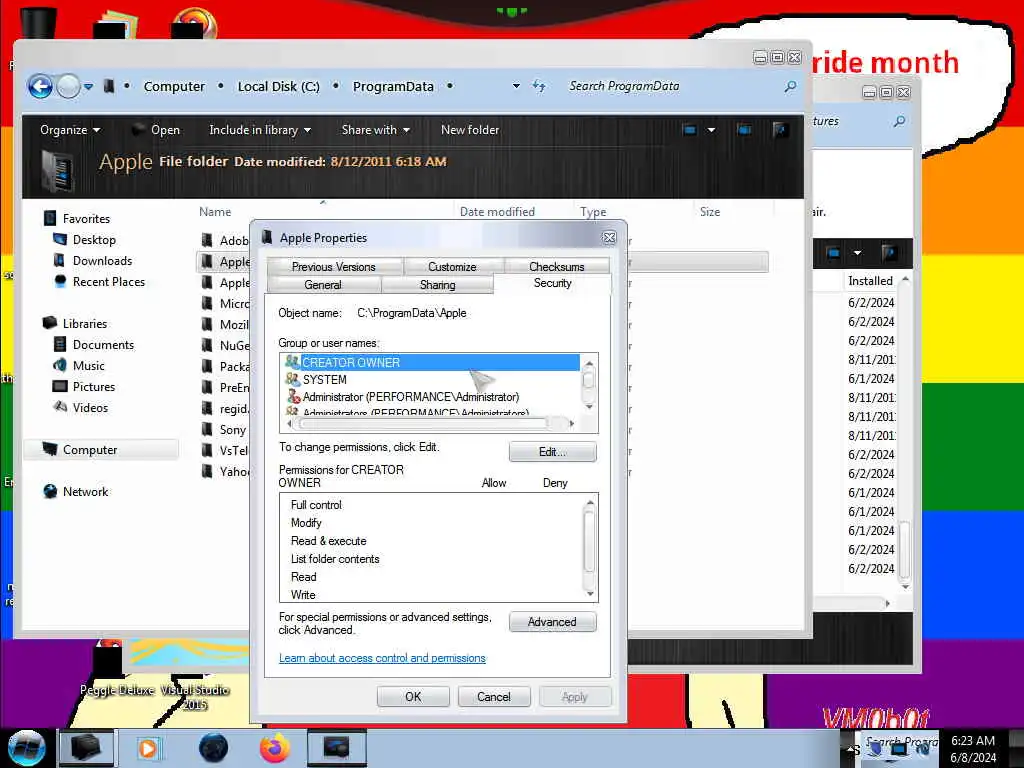The width and height of the screenshot is (1024, 768).
Task: Switch to the General tab
Action: [x=323, y=285]
